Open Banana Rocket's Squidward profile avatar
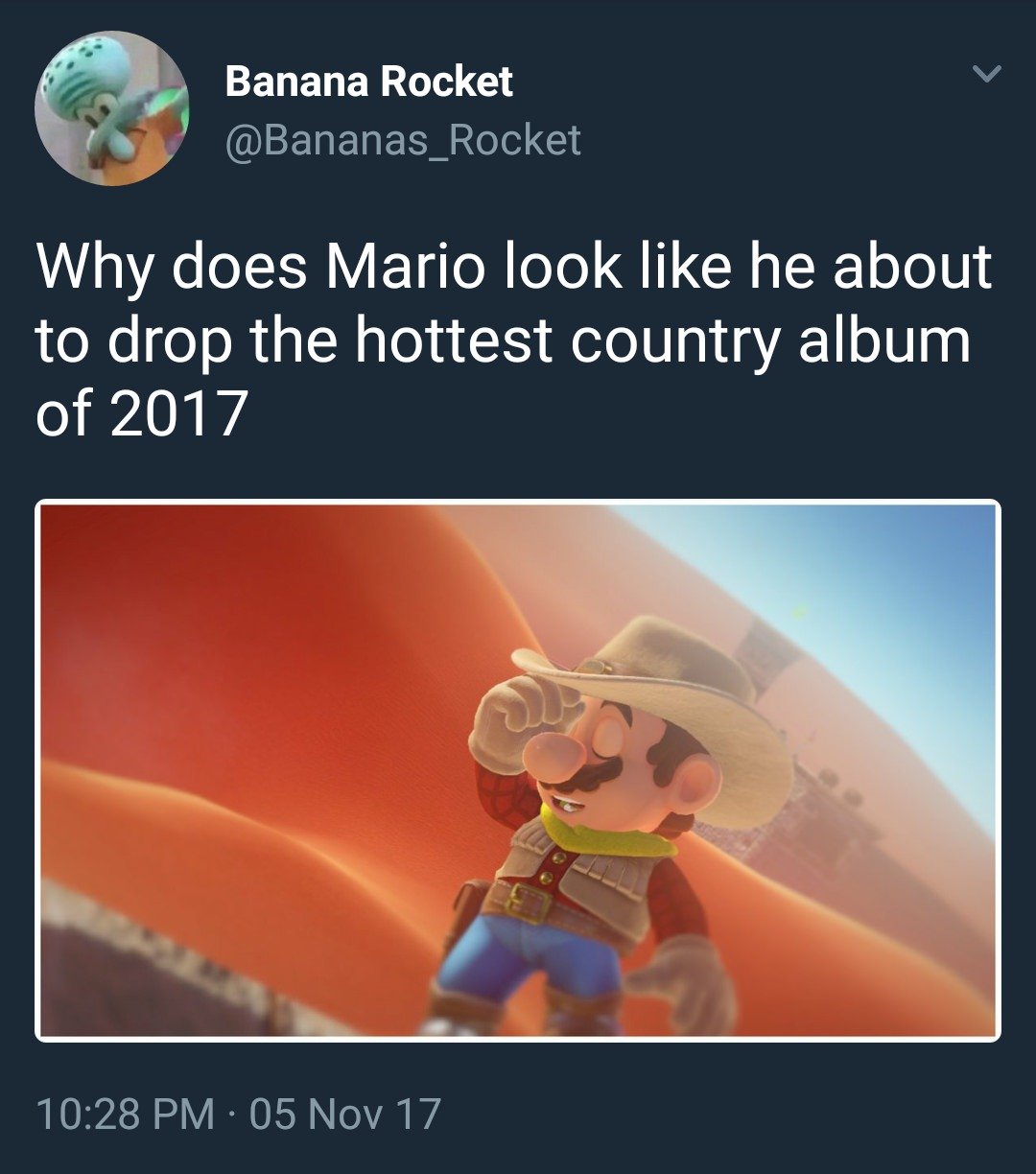The image size is (1036, 1174). tap(111, 108)
